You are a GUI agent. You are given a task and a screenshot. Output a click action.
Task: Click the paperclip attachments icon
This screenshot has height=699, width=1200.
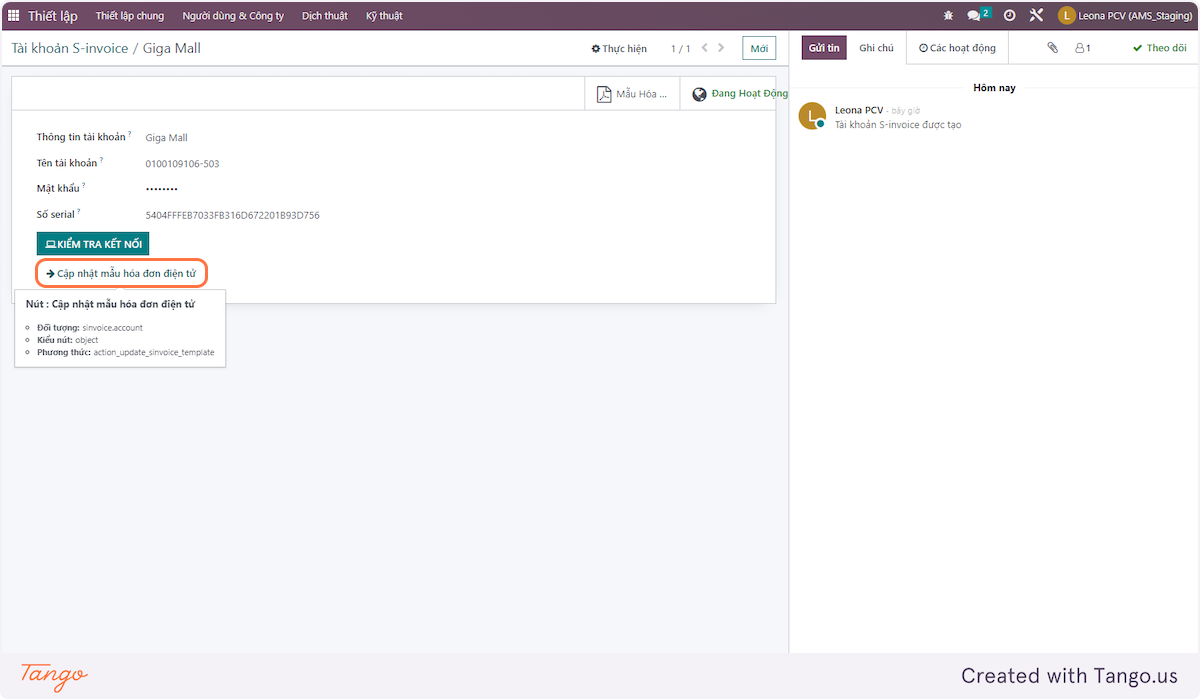(x=1052, y=48)
